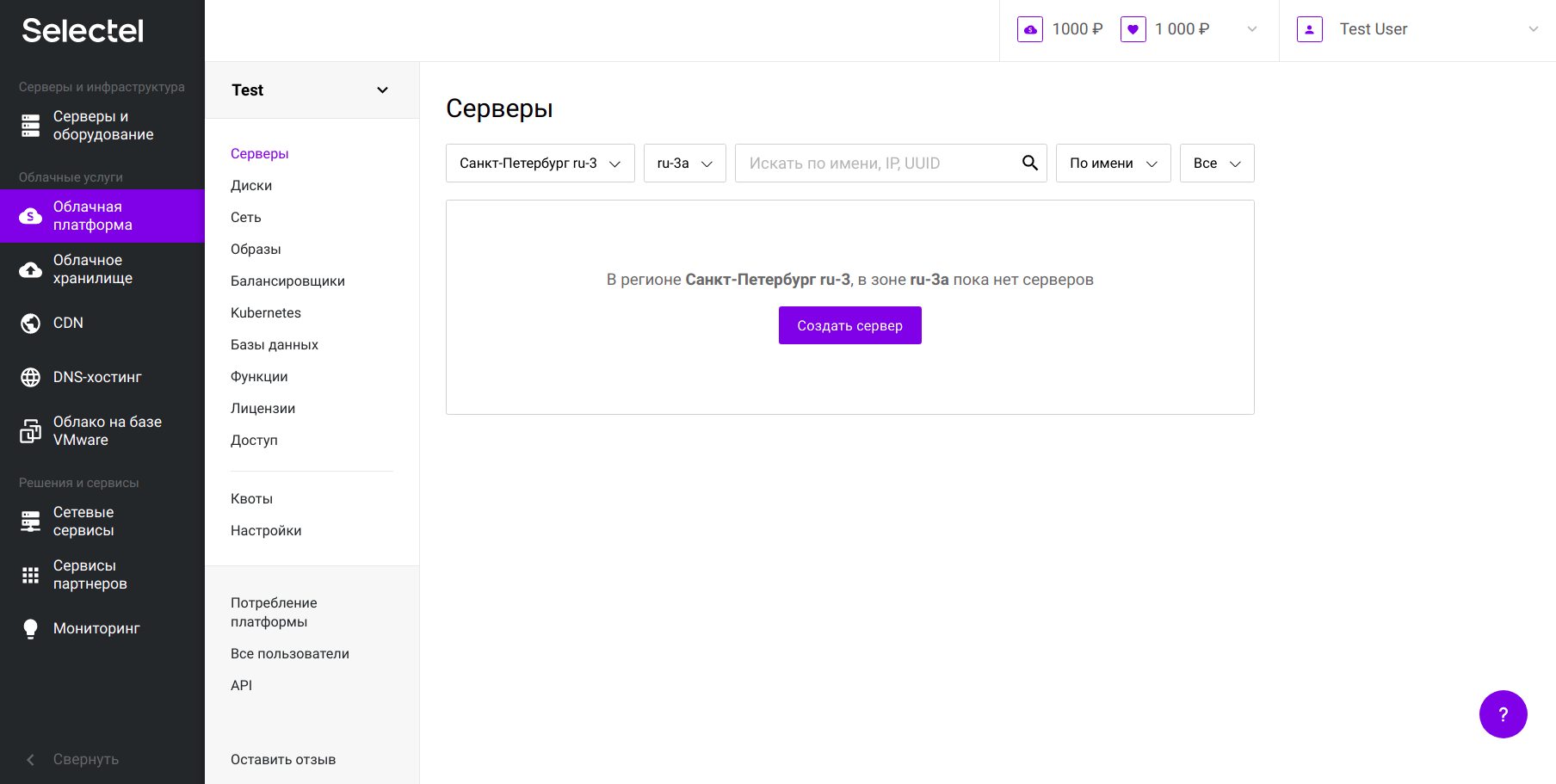Open Доступ section
The height and width of the screenshot is (784, 1556).
[x=254, y=441]
